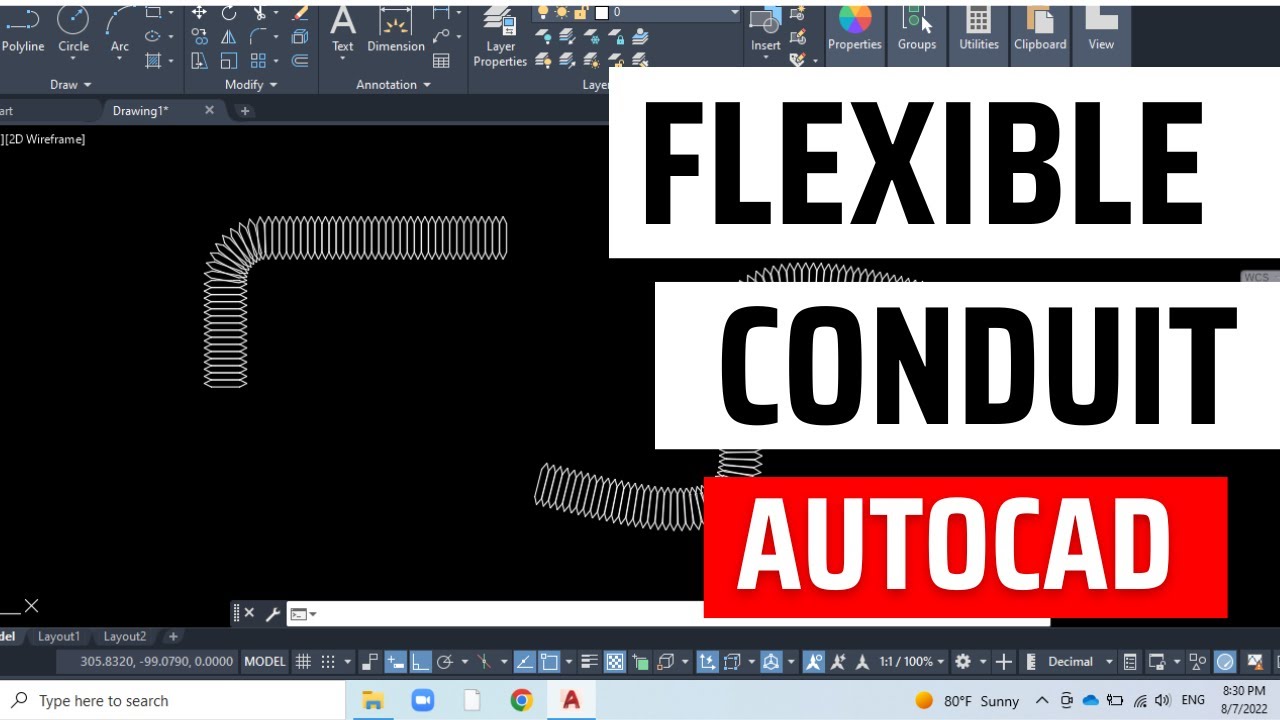Open the Utilities calculator panel
The image size is (1280, 720).
click(979, 27)
